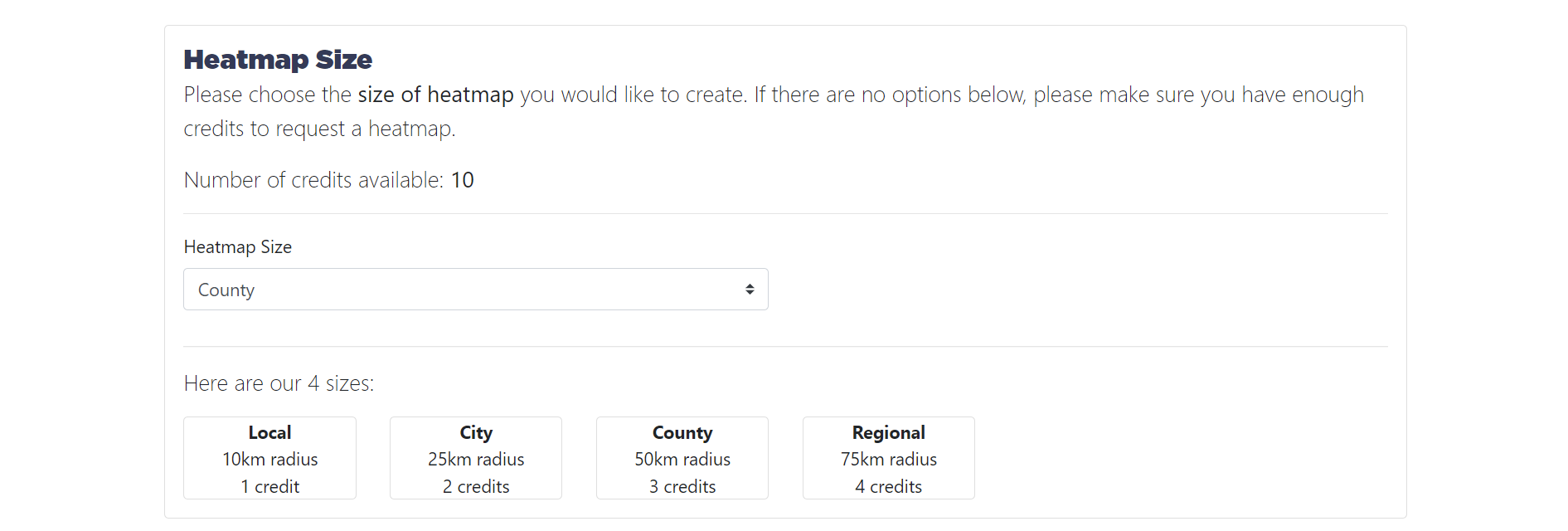The width and height of the screenshot is (1568, 531).
Task: Click the '75km radius' text in Regional card
Action: (x=889, y=460)
